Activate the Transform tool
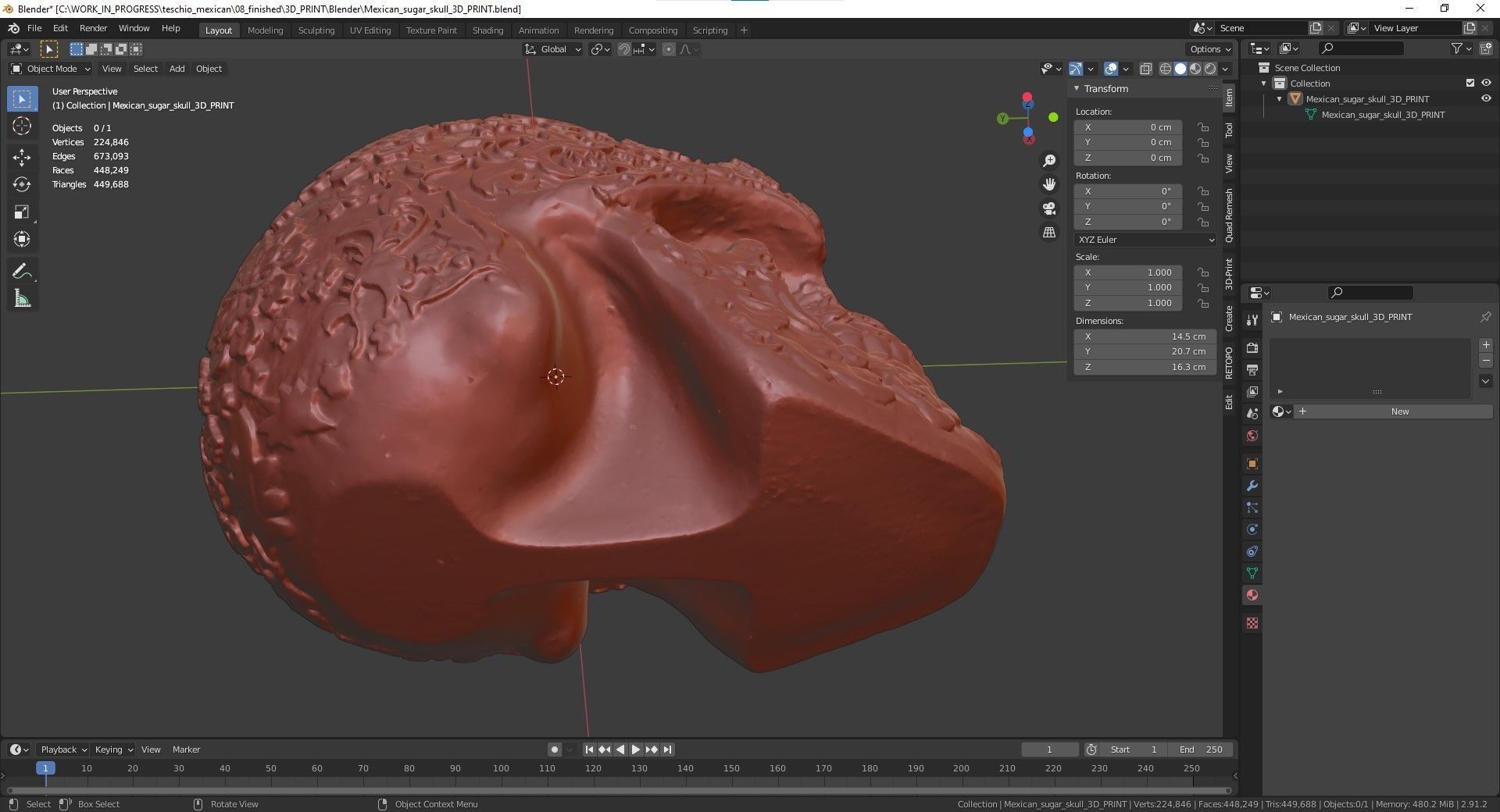The height and width of the screenshot is (812, 1500). (22, 240)
